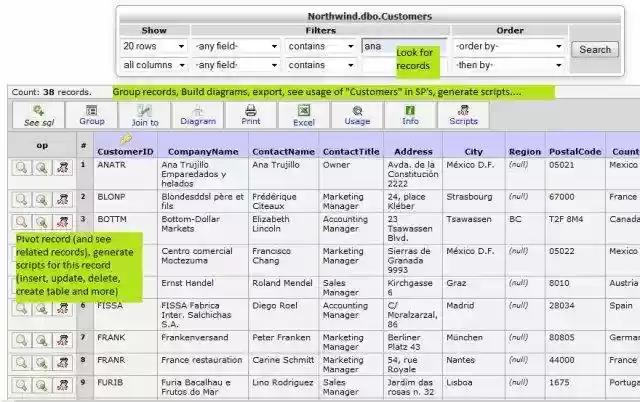Click the Print toolbar icon
640x402 pixels.
point(251,115)
